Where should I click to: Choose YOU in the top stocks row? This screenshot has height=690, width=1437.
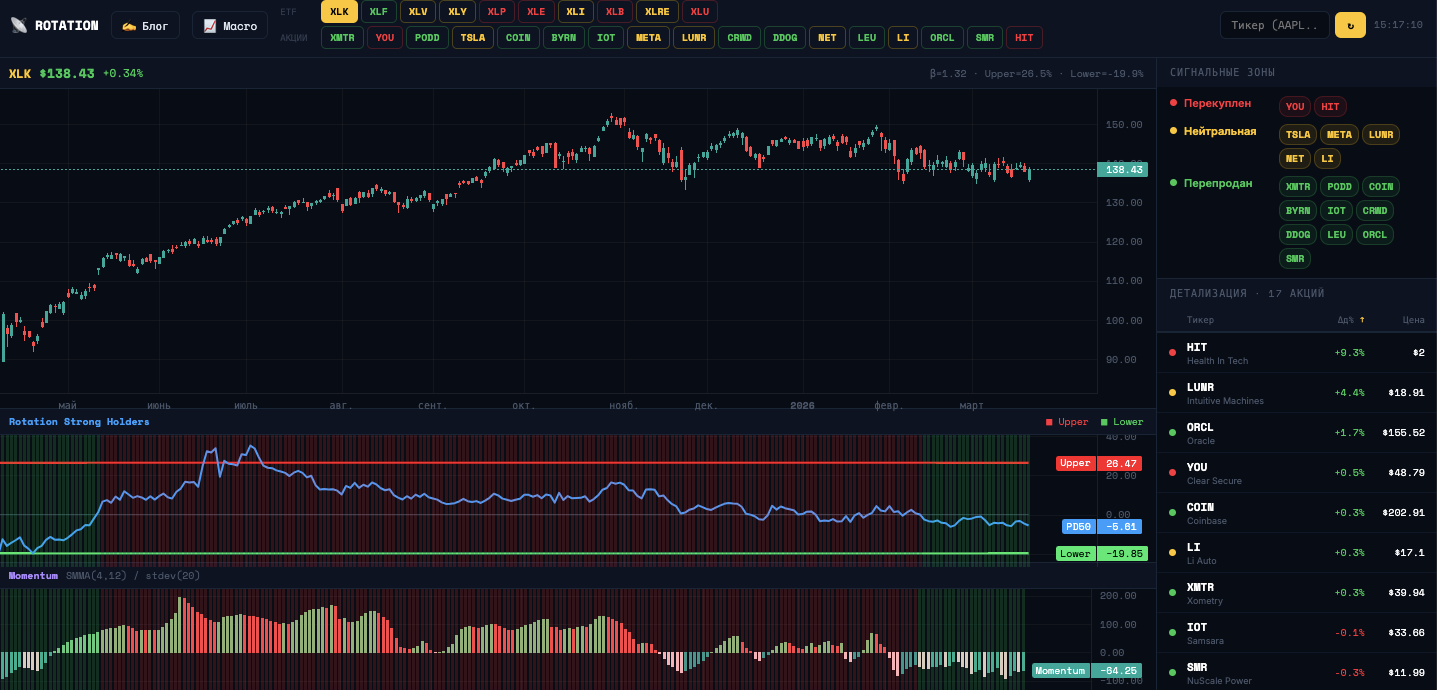pos(385,38)
